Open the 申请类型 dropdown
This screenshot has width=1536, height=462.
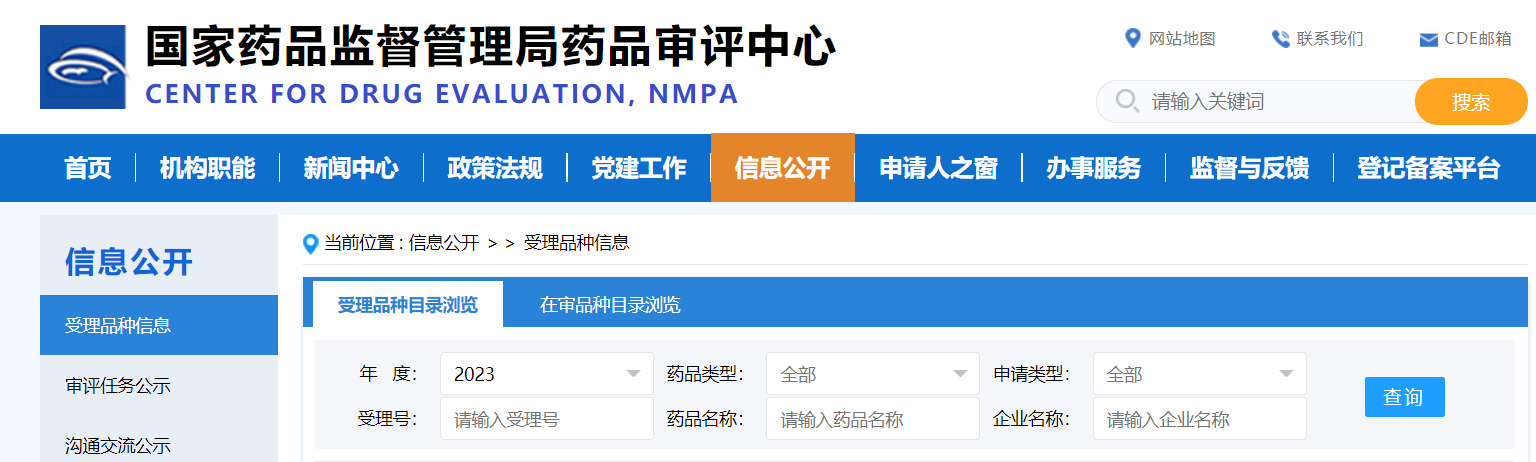click(x=1200, y=374)
